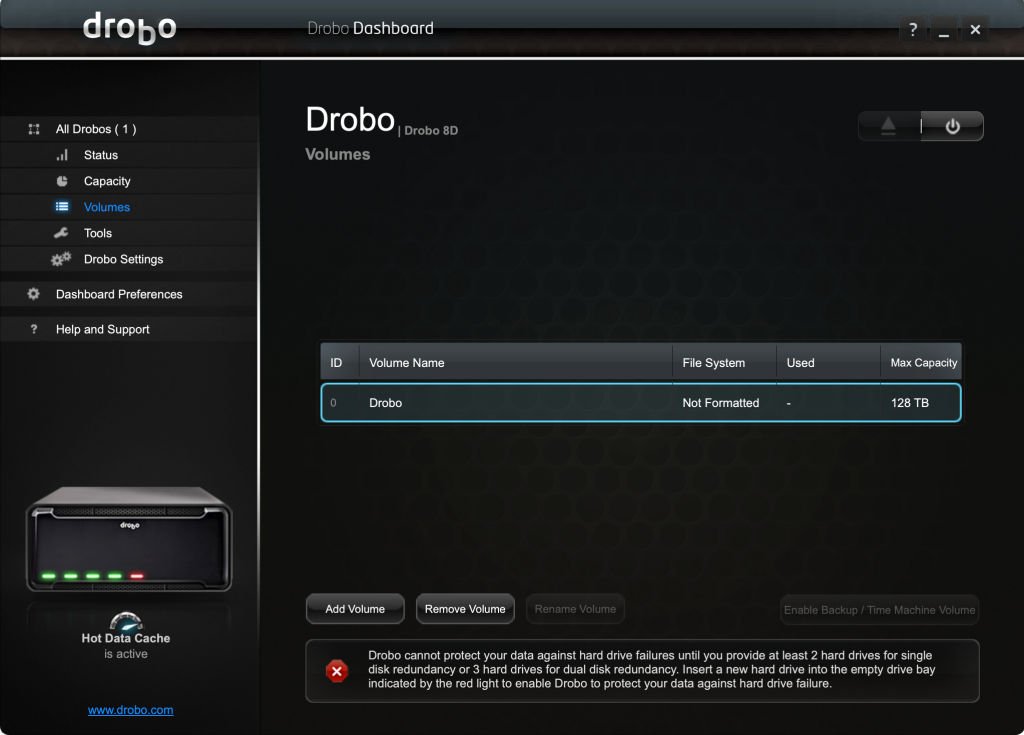This screenshot has height=735, width=1024.
Task: Click the drobo logo in the header
Action: (x=129, y=28)
